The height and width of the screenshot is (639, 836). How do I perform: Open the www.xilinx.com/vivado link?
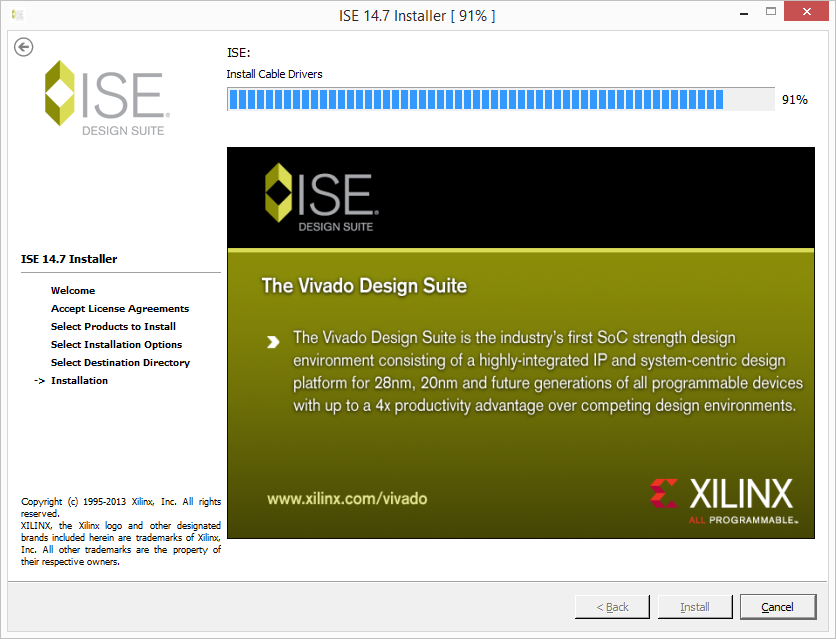347,499
